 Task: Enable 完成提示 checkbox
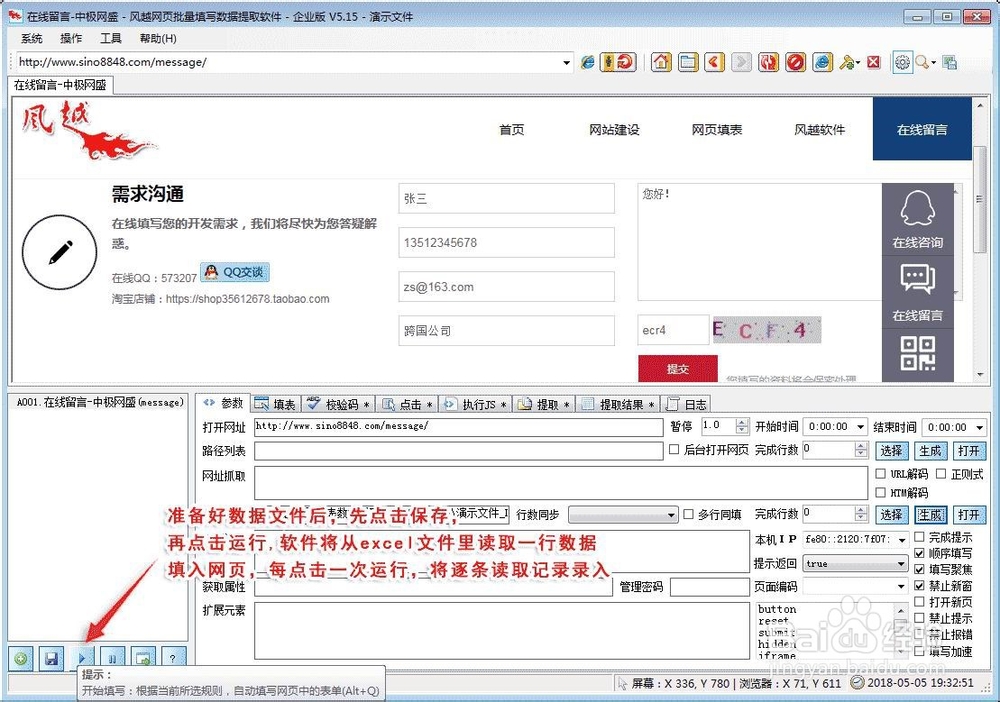[919, 537]
